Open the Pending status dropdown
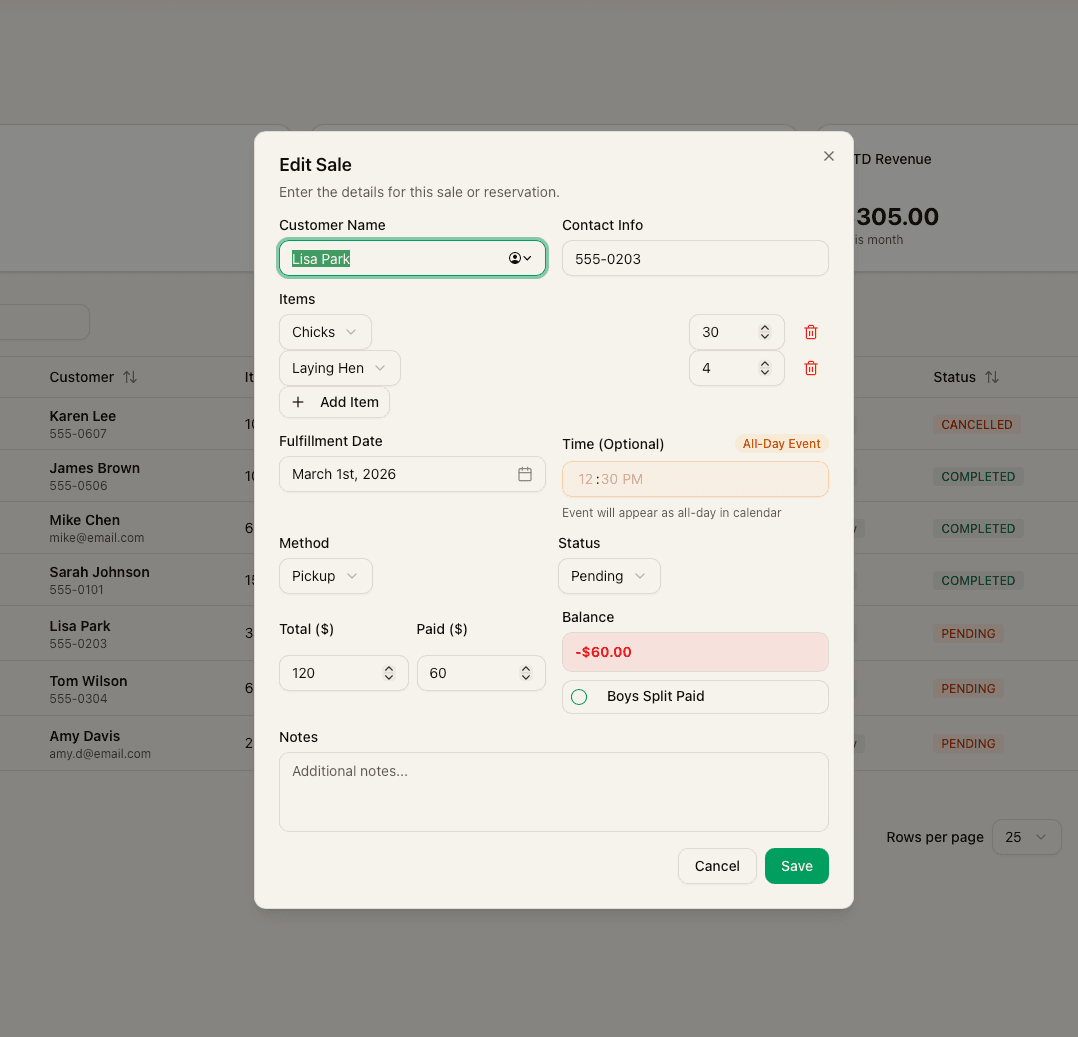The image size is (1078, 1037). pyautogui.click(x=609, y=575)
